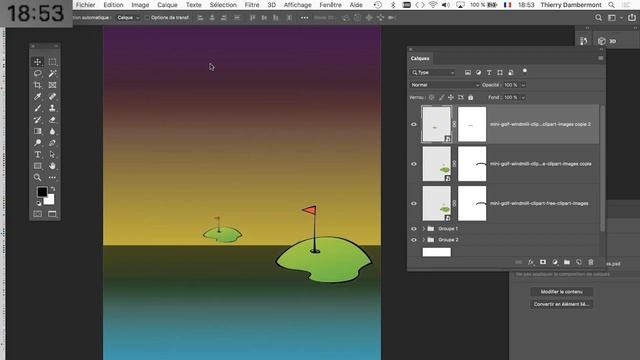Select the Brush tool

38,108
